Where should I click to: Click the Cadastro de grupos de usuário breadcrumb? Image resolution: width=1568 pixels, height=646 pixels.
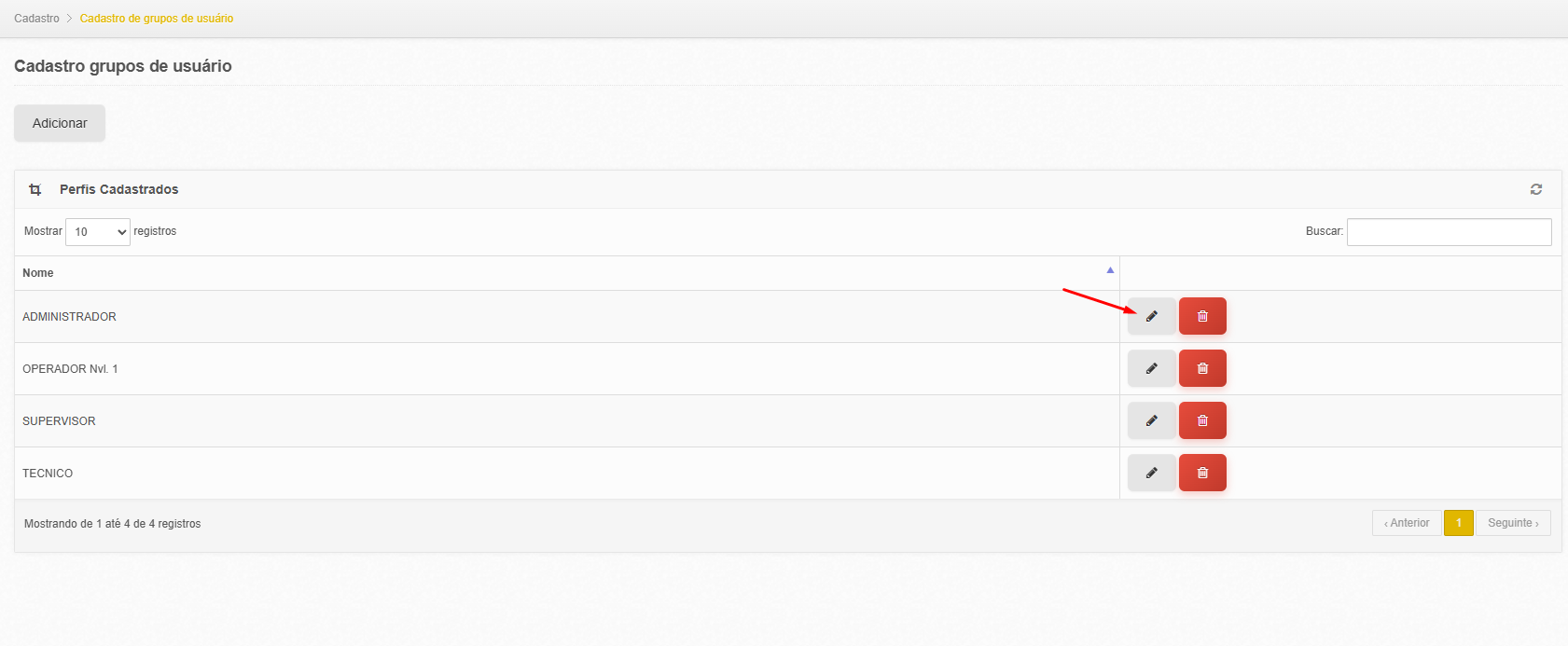[157, 19]
